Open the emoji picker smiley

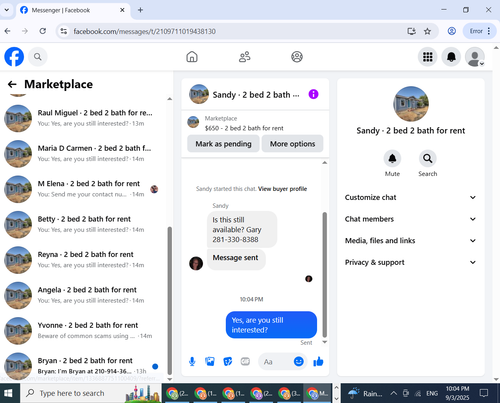299,361
